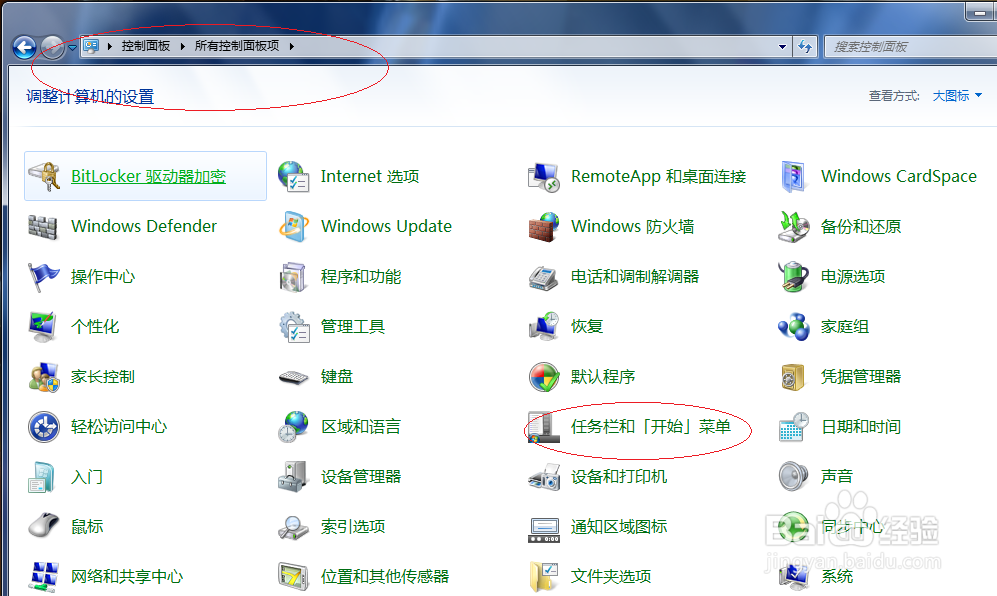Expand the arrow before 控制面板 breadcrumb
The image size is (997, 596).
point(109,46)
